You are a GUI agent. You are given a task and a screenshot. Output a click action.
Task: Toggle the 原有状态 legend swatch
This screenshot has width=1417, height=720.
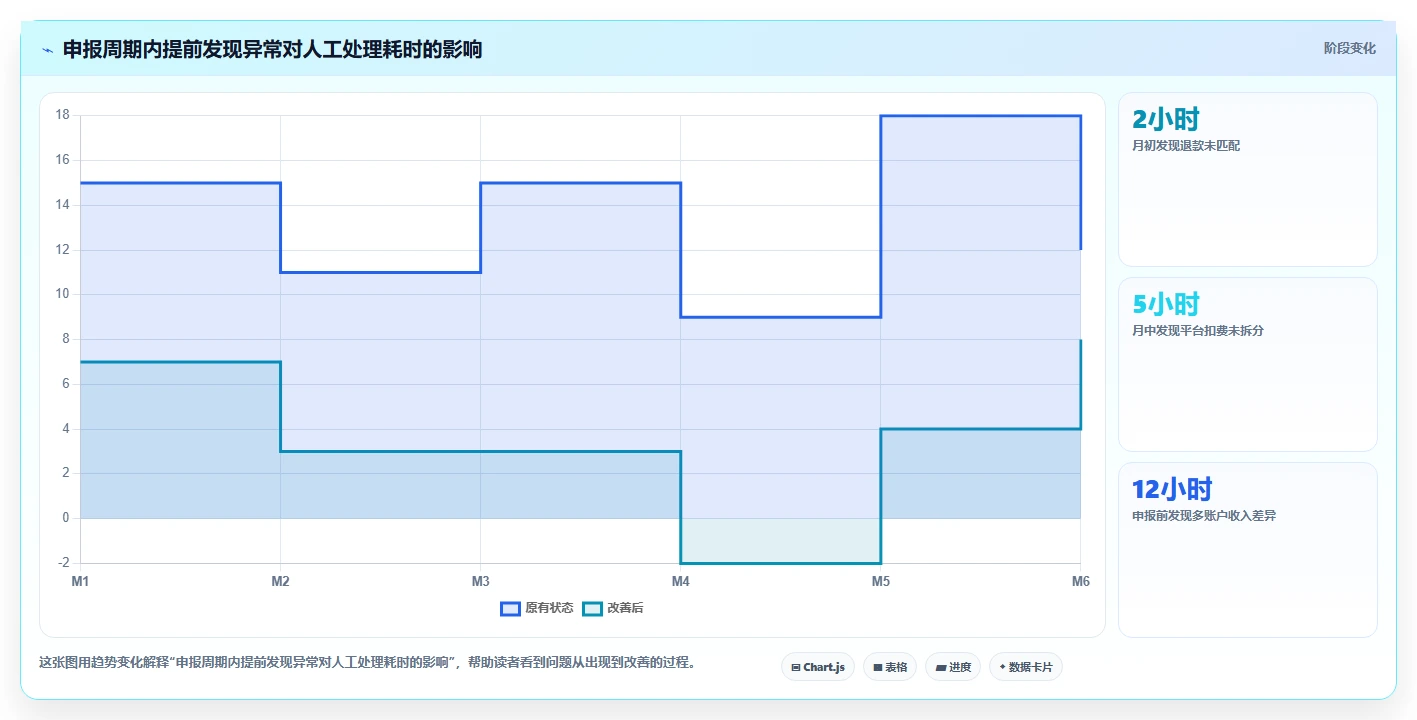tap(510, 608)
